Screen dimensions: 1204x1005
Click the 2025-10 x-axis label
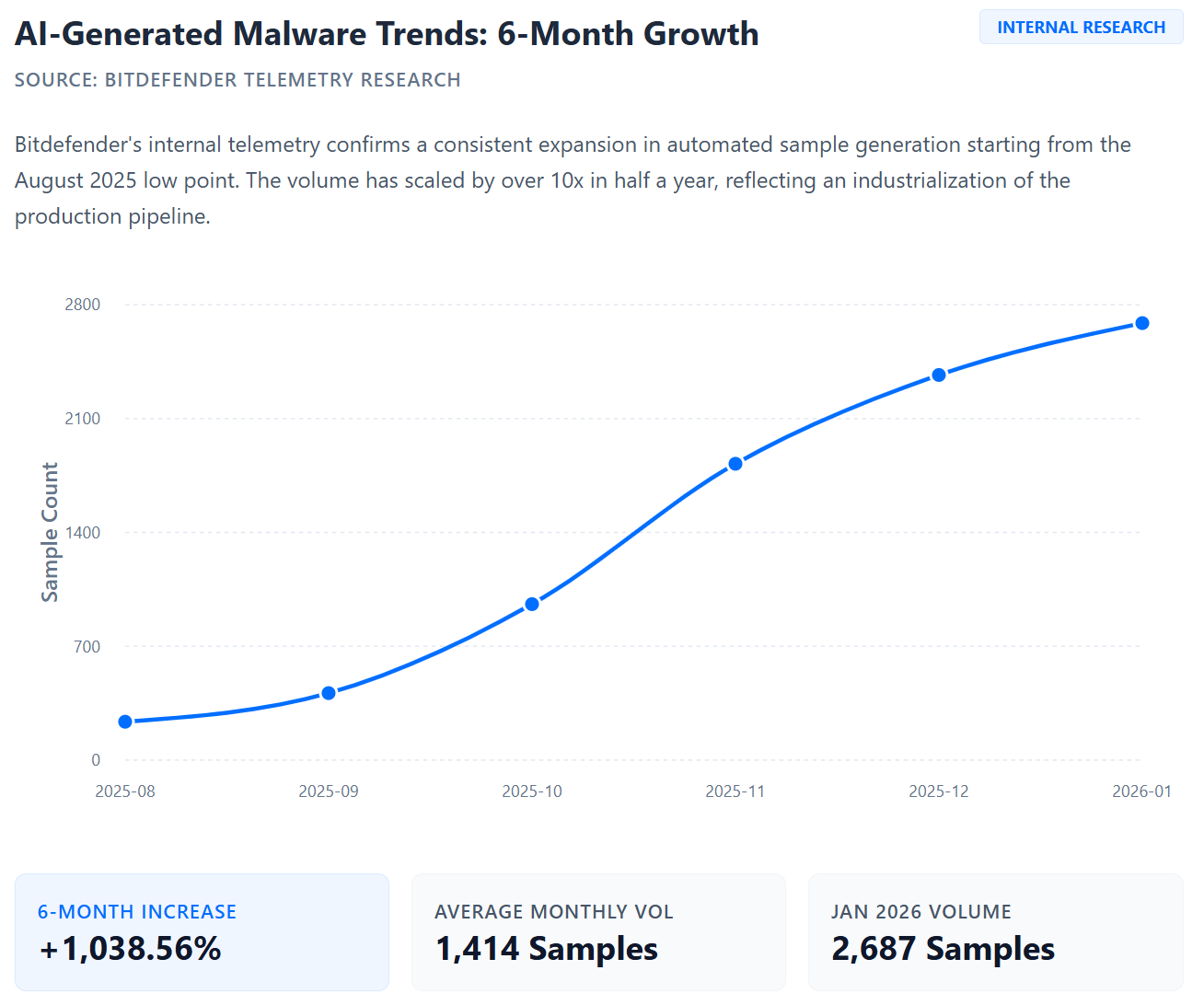pyautogui.click(x=532, y=791)
